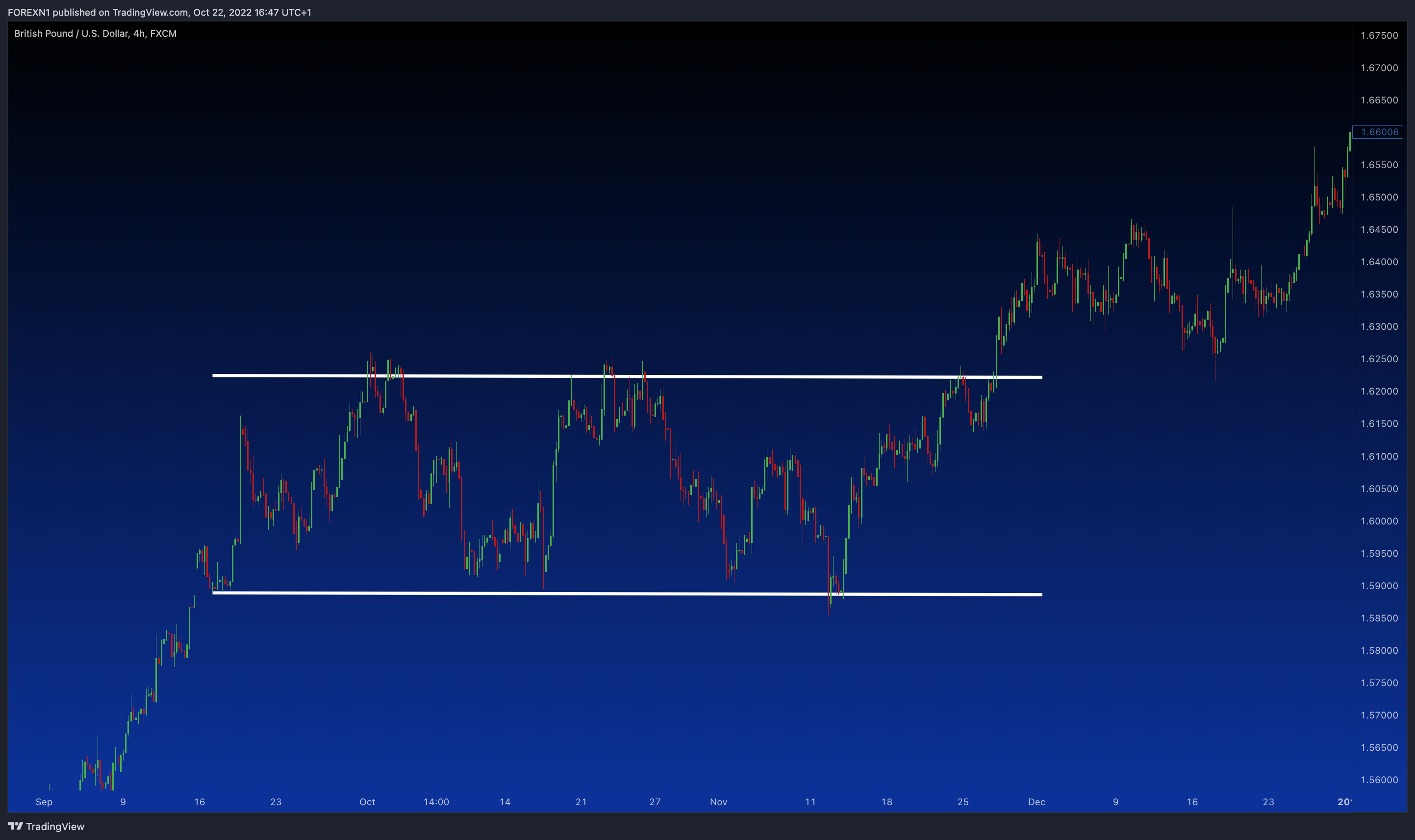Click the 1.58500 price axis label
1415x840 pixels.
point(1379,618)
